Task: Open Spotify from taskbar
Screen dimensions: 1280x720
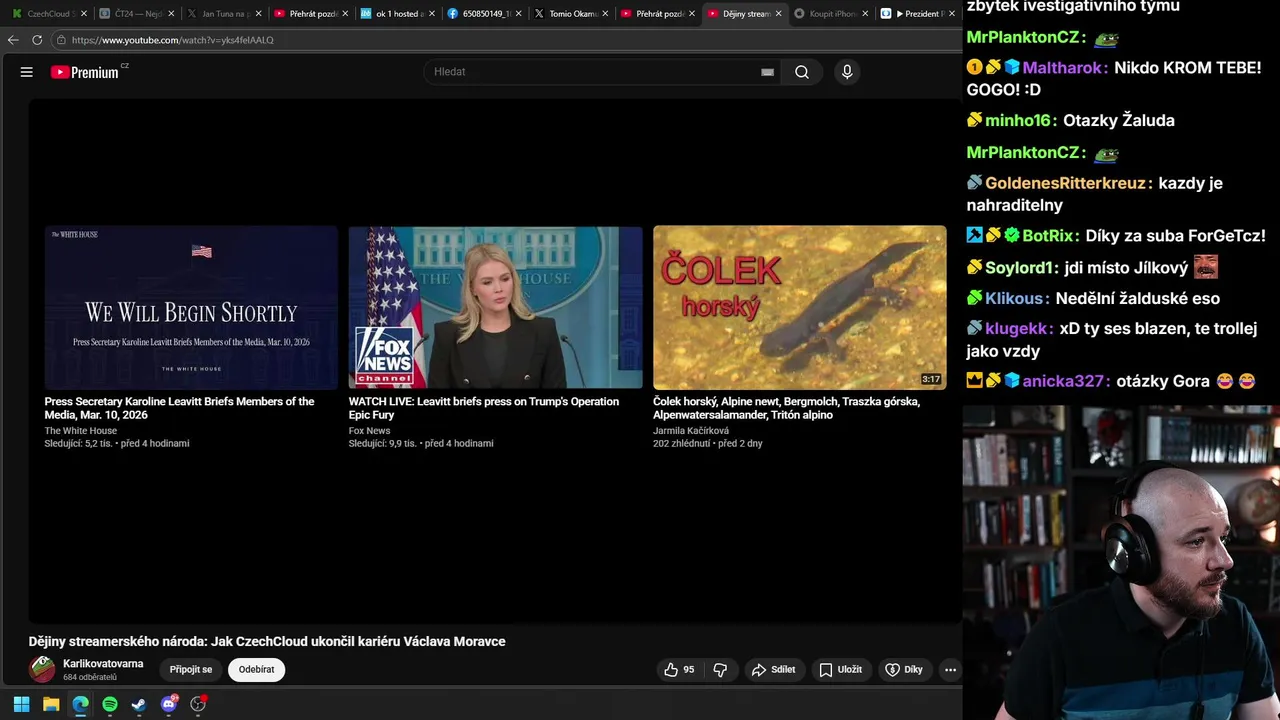Action: [110, 704]
